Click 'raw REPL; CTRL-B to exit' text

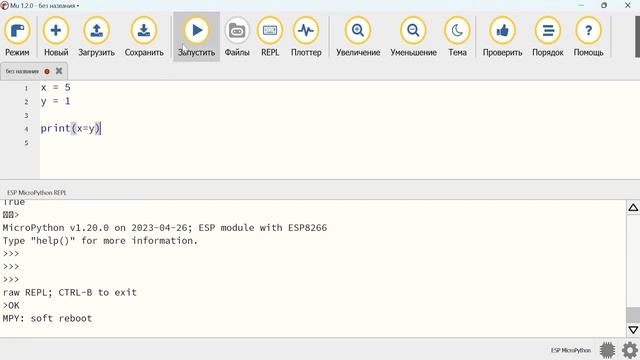coord(70,292)
